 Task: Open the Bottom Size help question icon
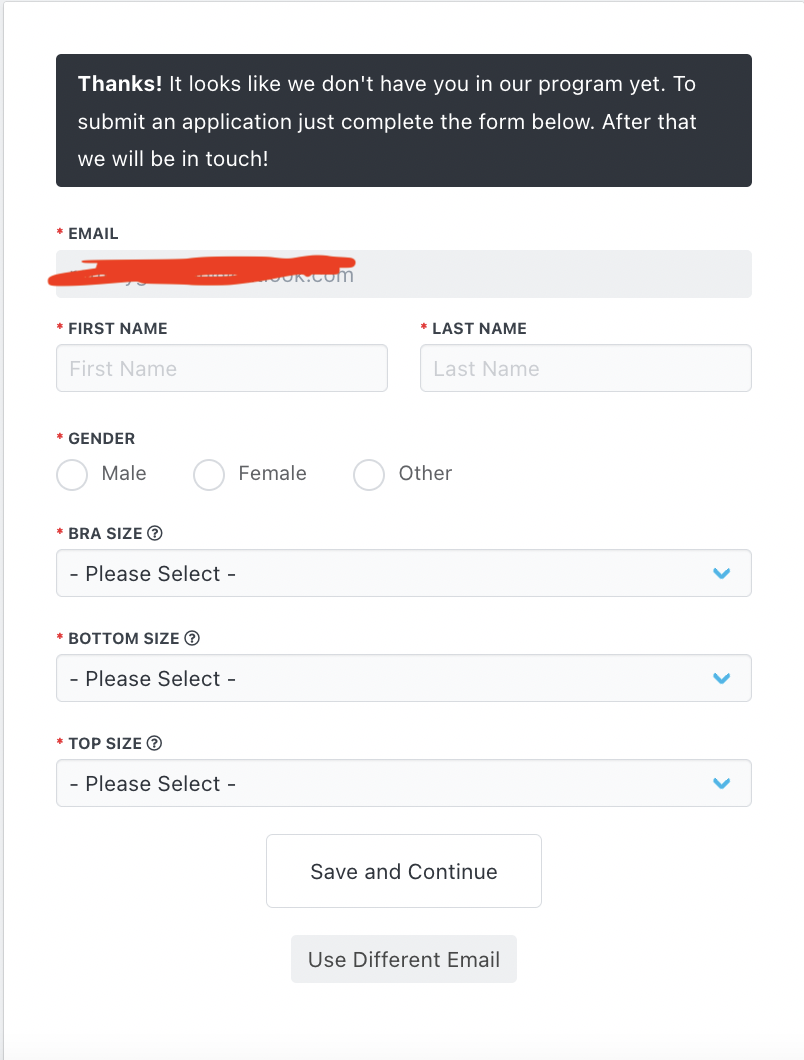pyautogui.click(x=192, y=638)
